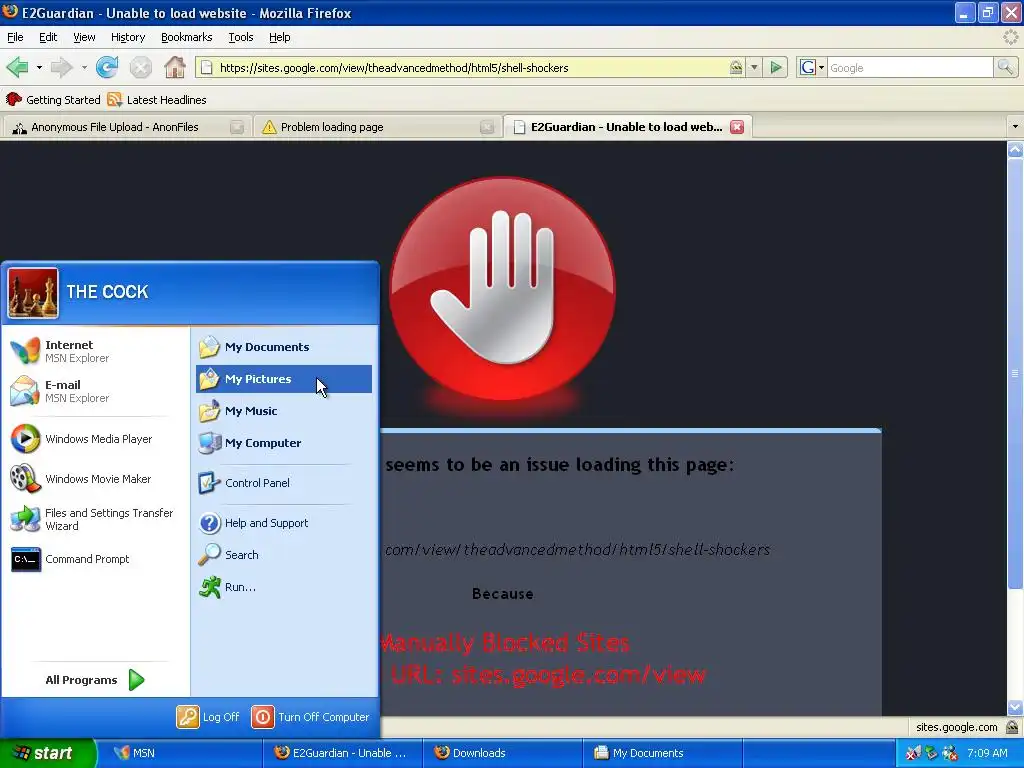Screen dimensions: 1024x768
Task: Expand the address bar URL history dropdown
Action: (754, 67)
